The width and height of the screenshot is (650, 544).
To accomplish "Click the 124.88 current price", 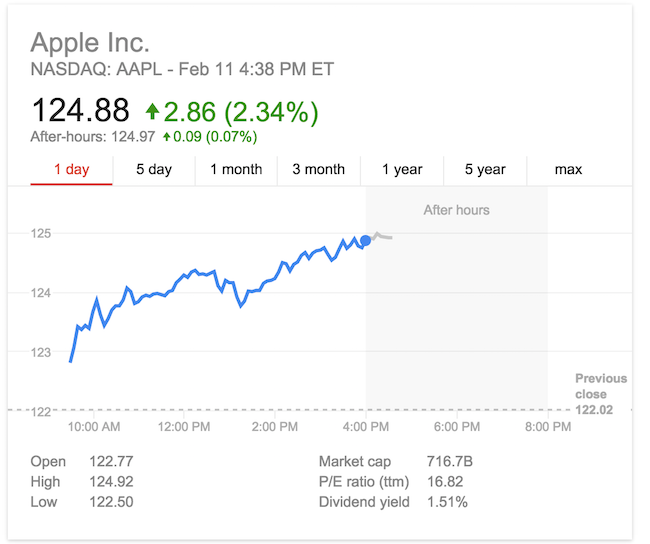I will (x=80, y=110).
